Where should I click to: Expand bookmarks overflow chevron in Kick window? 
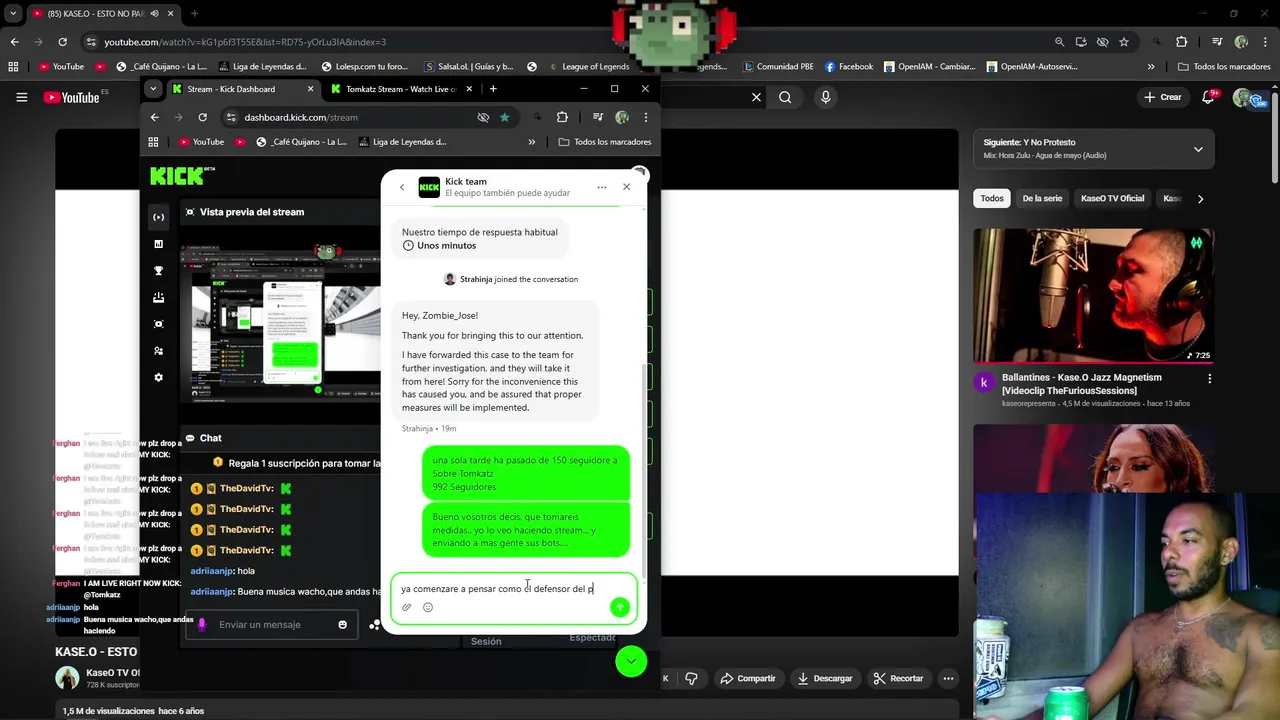pos(531,142)
